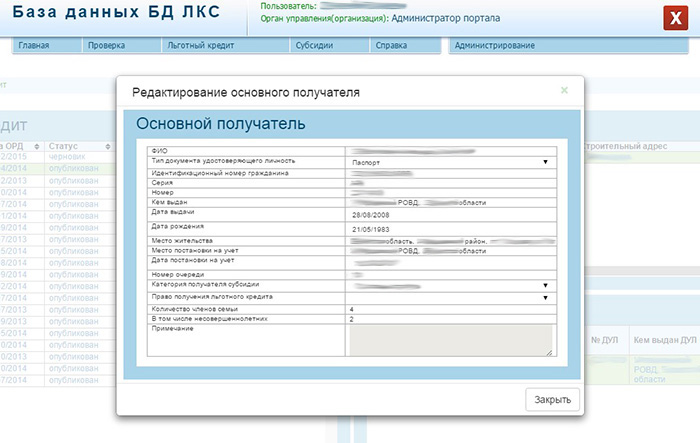Click the ФИО input field
The height and width of the screenshot is (443, 700).
pyautogui.click(x=450, y=150)
